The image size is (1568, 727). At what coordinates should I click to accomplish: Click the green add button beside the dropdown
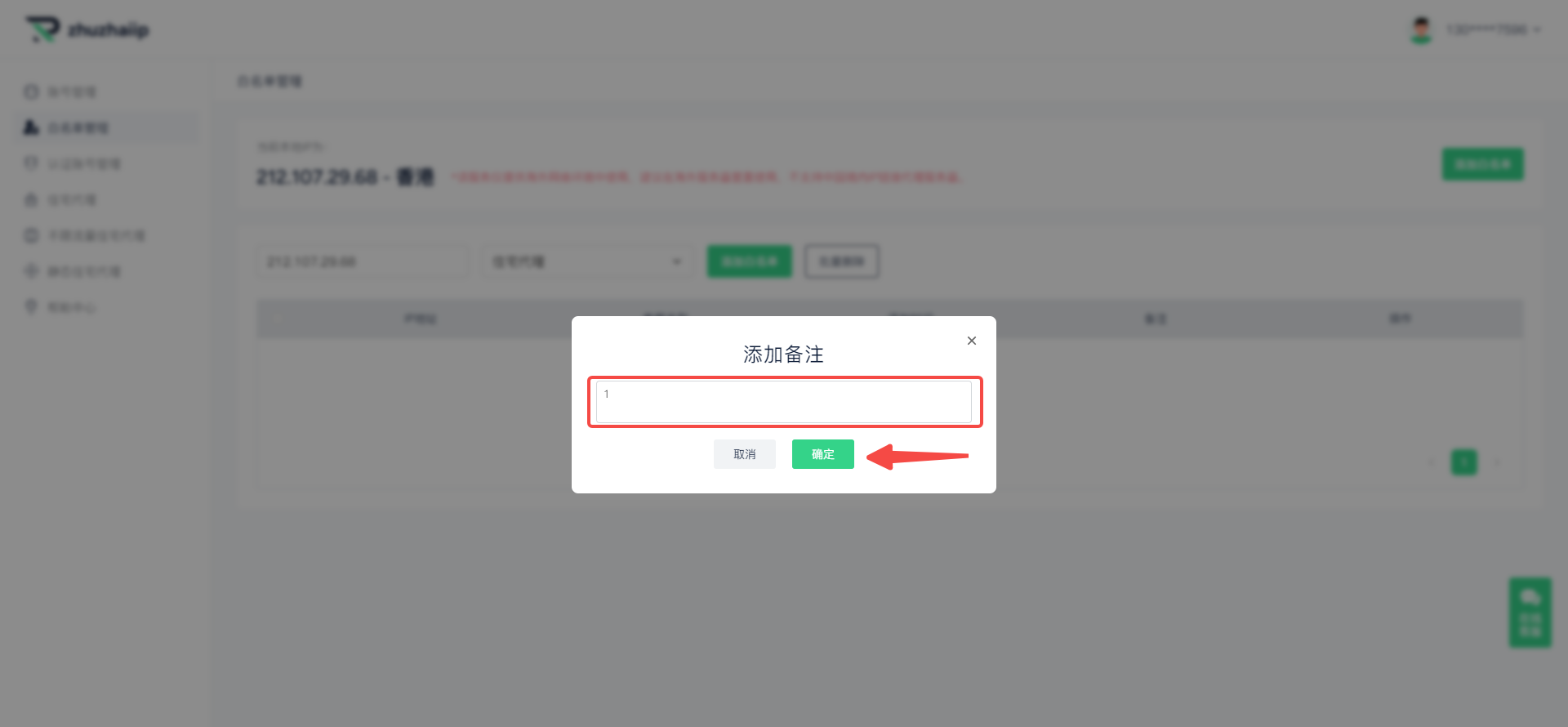click(x=749, y=261)
